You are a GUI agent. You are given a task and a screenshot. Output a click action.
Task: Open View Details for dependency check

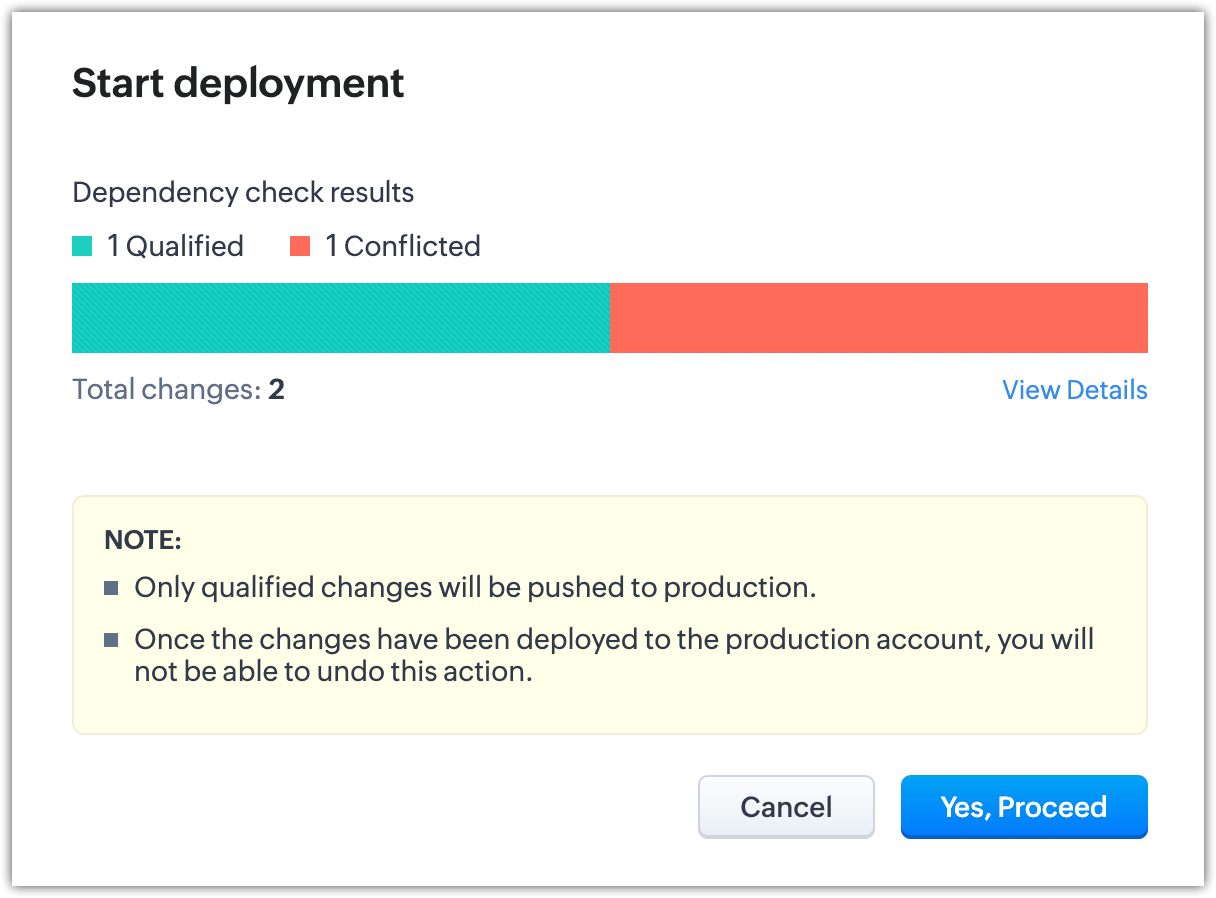pos(1074,390)
